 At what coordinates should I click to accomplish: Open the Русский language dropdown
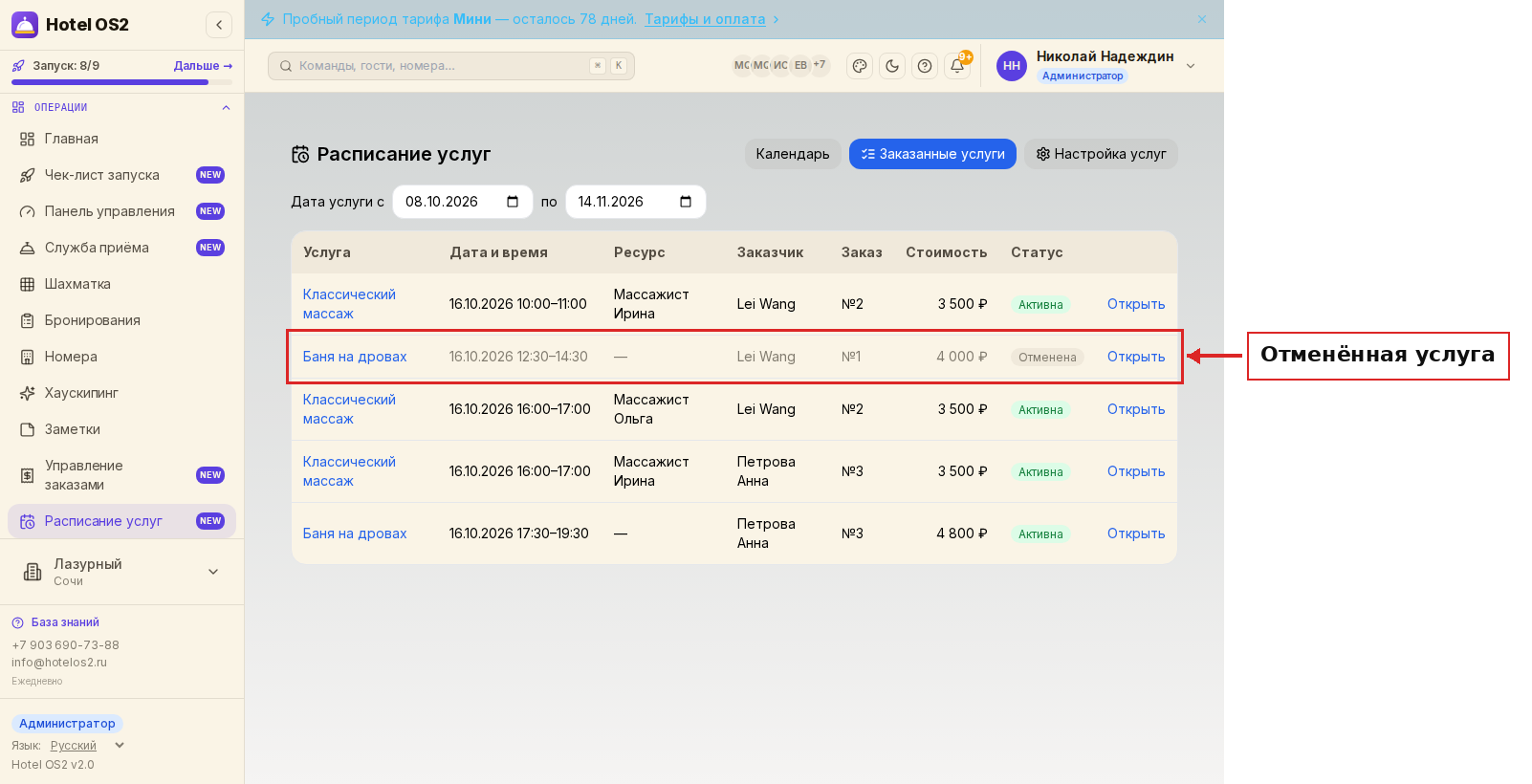tap(87, 746)
